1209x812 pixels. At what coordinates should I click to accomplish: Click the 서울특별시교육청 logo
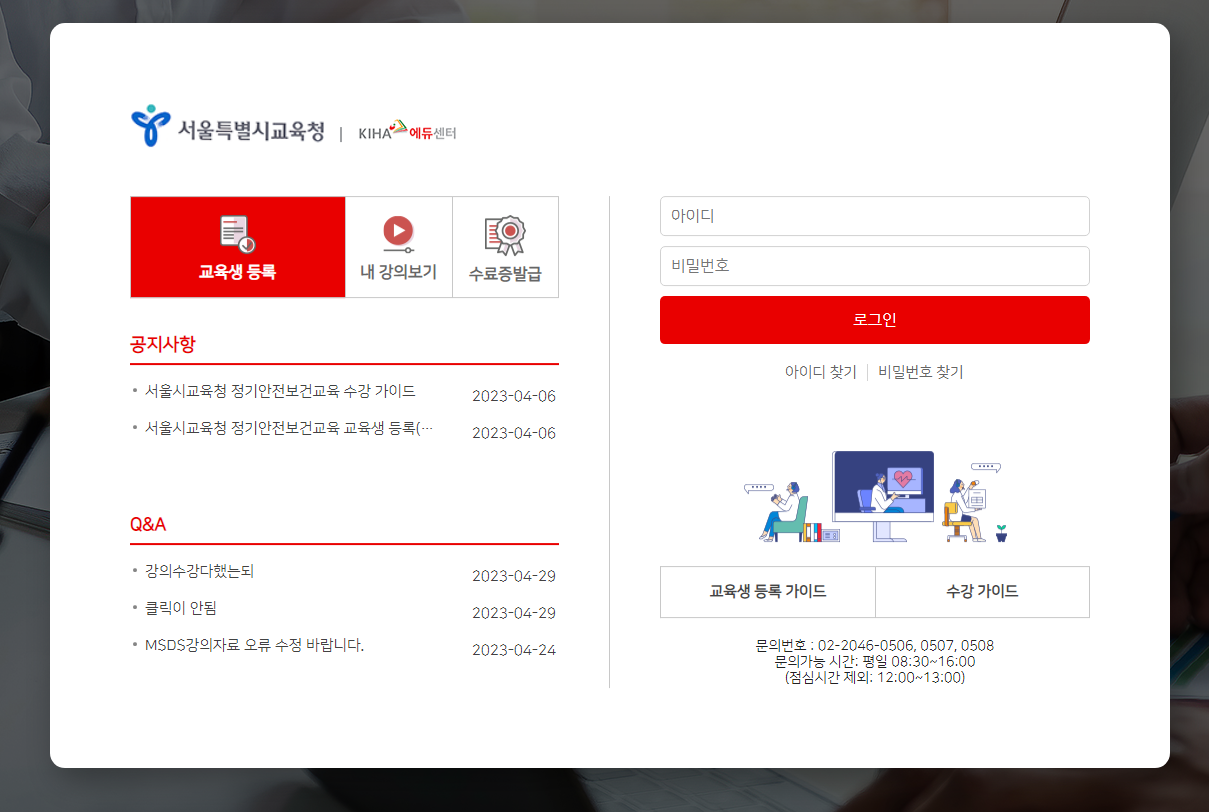[227, 128]
